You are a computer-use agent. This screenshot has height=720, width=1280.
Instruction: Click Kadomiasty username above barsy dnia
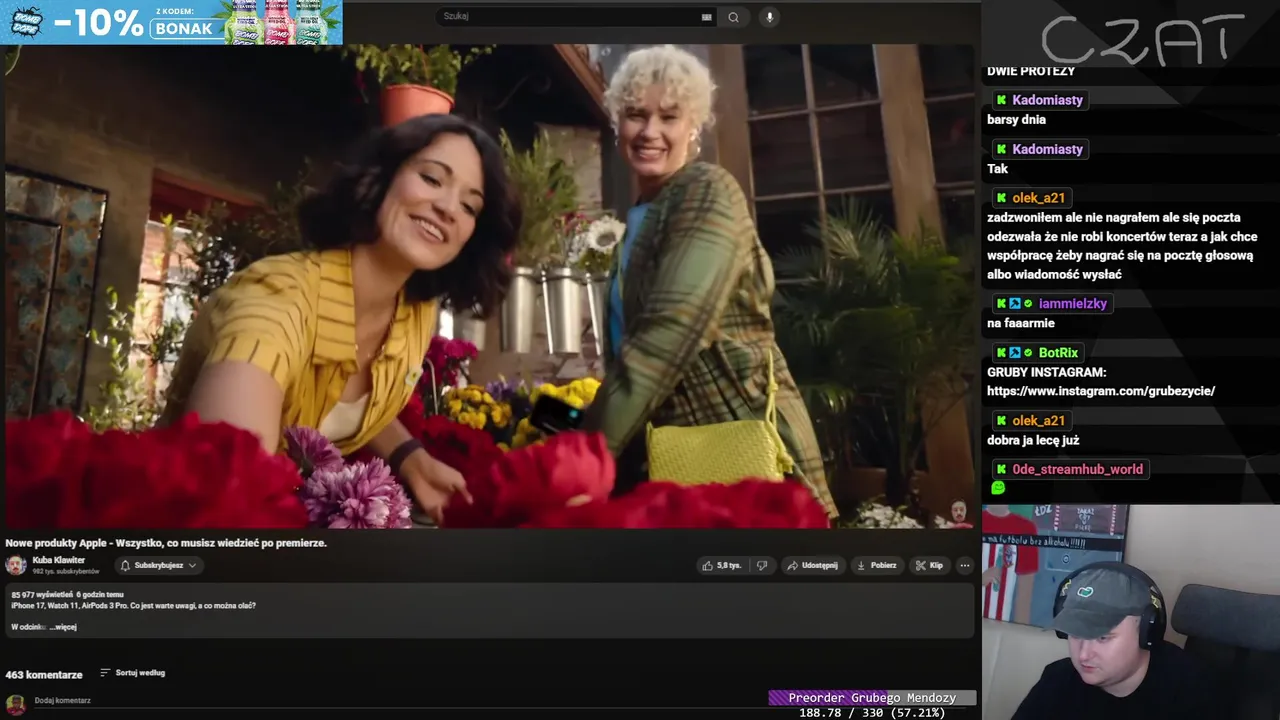pos(1047,100)
